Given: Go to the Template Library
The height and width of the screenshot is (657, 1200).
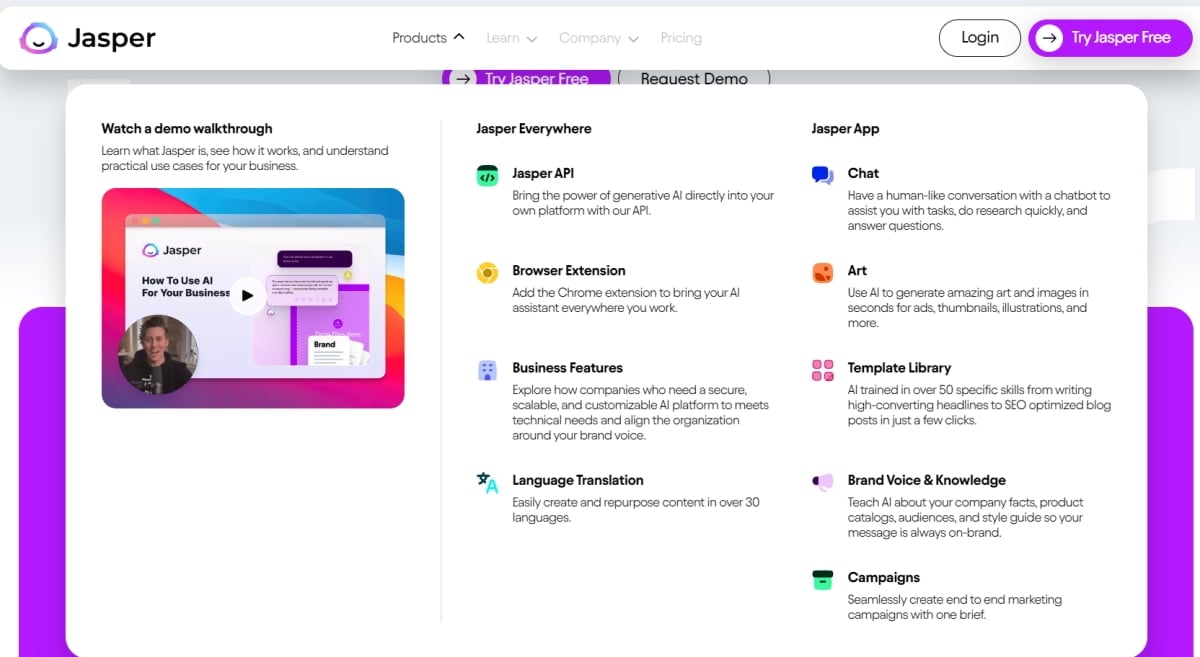Looking at the screenshot, I should coord(899,367).
